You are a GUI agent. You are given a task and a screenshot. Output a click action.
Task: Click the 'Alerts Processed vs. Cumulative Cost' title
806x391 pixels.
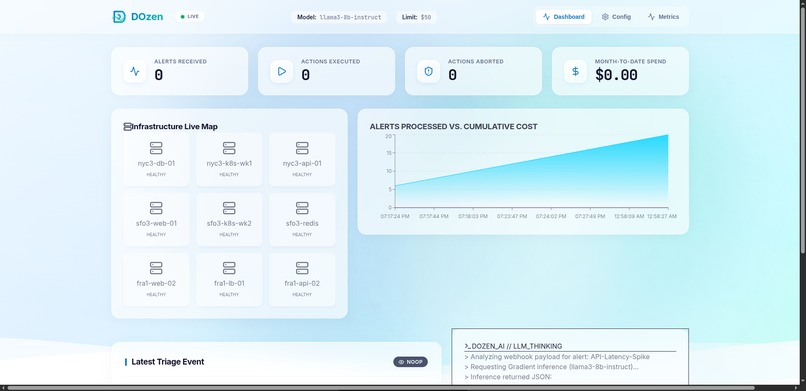[x=453, y=126]
